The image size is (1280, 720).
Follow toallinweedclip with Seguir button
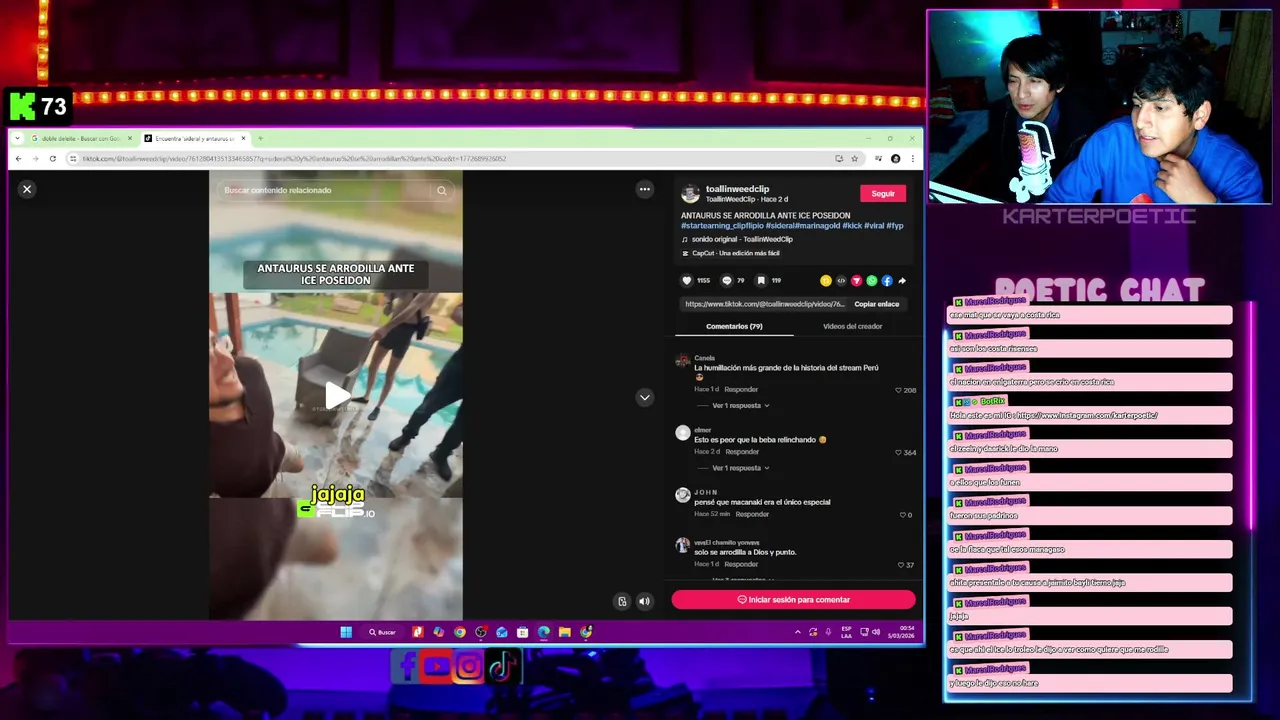click(882, 193)
